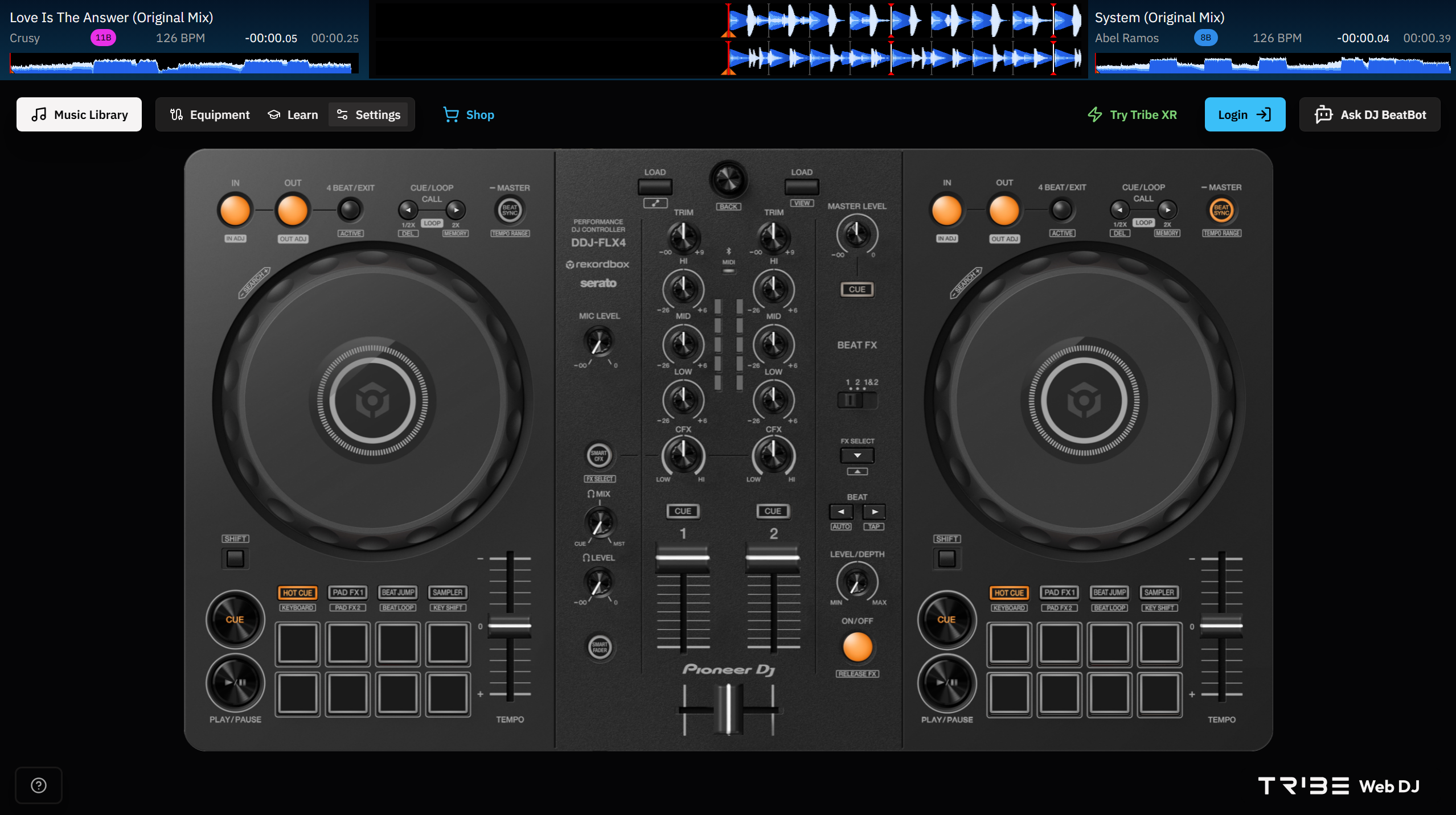Select left deck HOT CUE mode
Screen dimensions: 1456x815
[x=297, y=592]
